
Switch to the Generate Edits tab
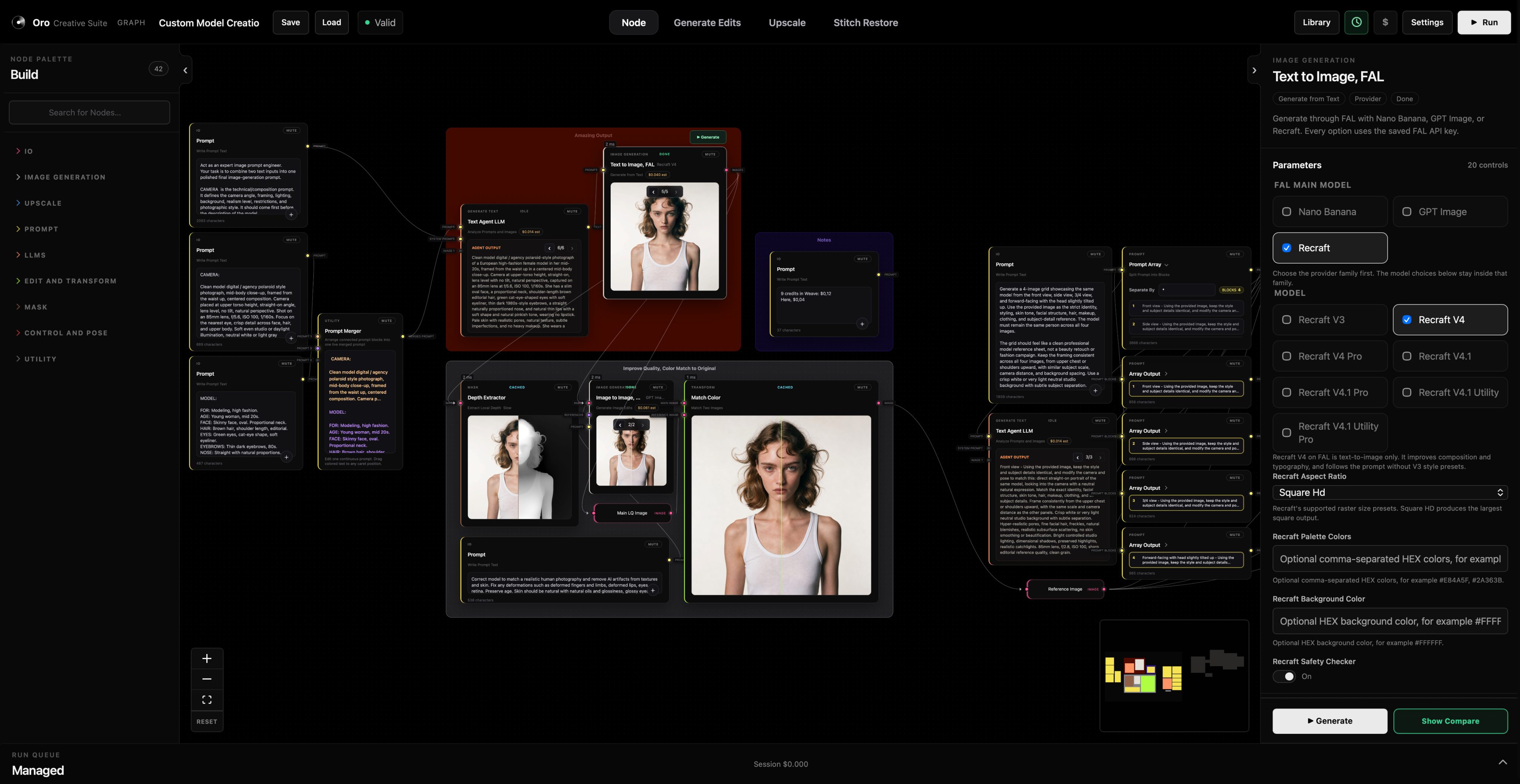tap(707, 22)
